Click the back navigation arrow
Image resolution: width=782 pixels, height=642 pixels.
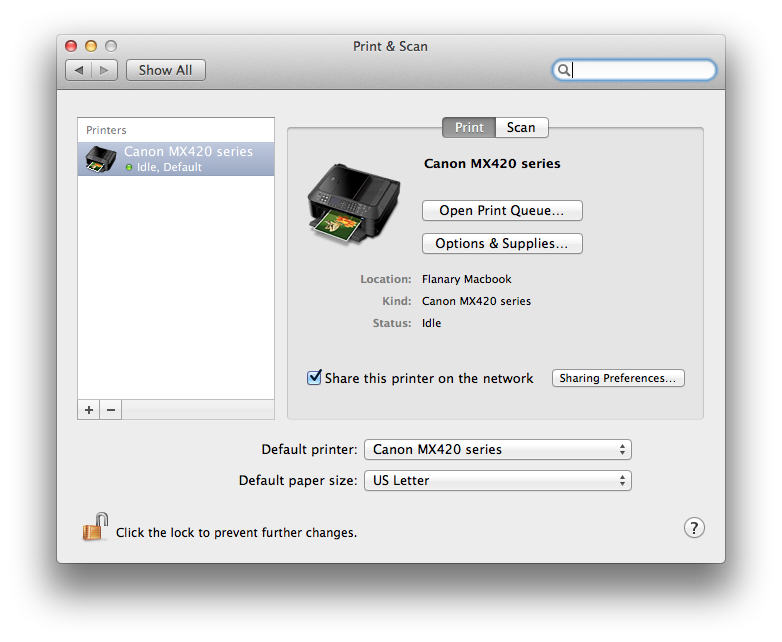[x=79, y=70]
